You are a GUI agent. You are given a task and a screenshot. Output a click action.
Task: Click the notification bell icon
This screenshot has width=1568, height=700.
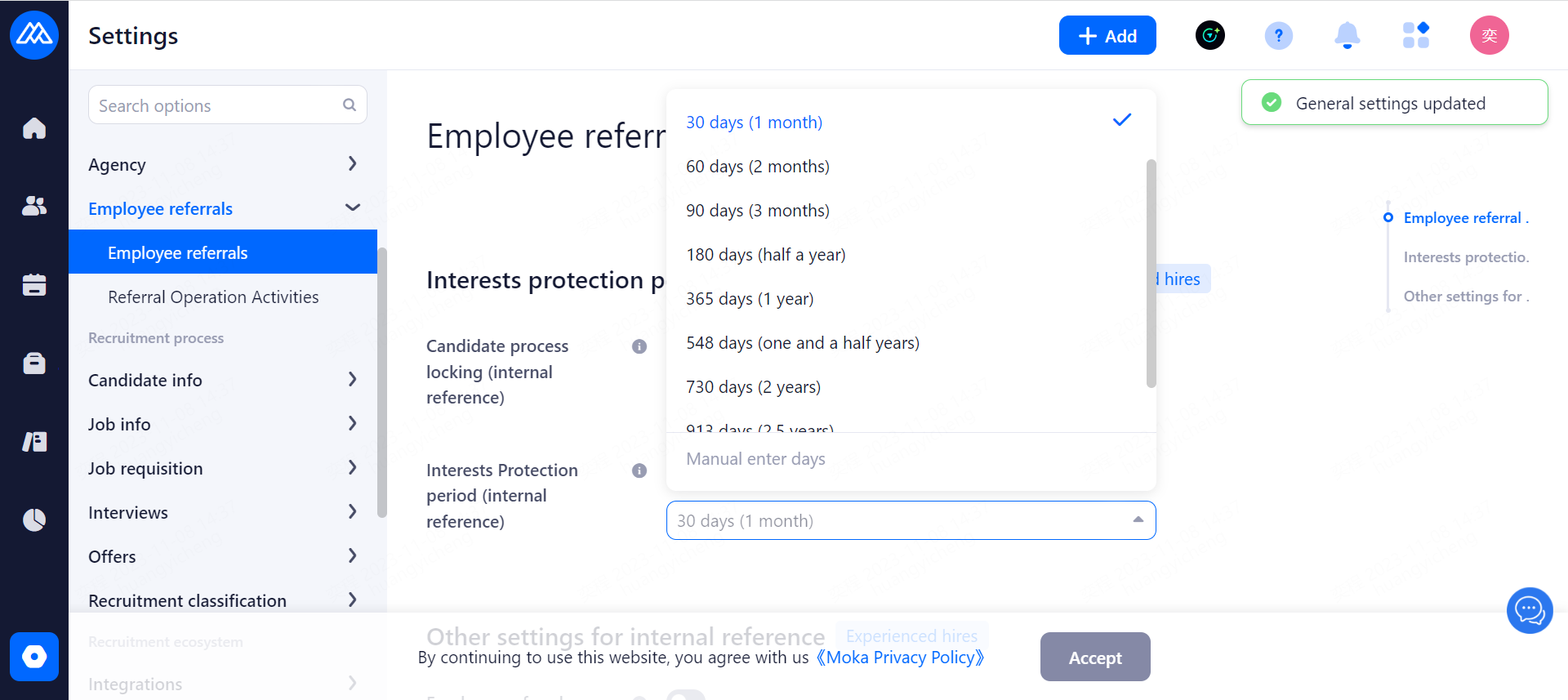point(1347,36)
